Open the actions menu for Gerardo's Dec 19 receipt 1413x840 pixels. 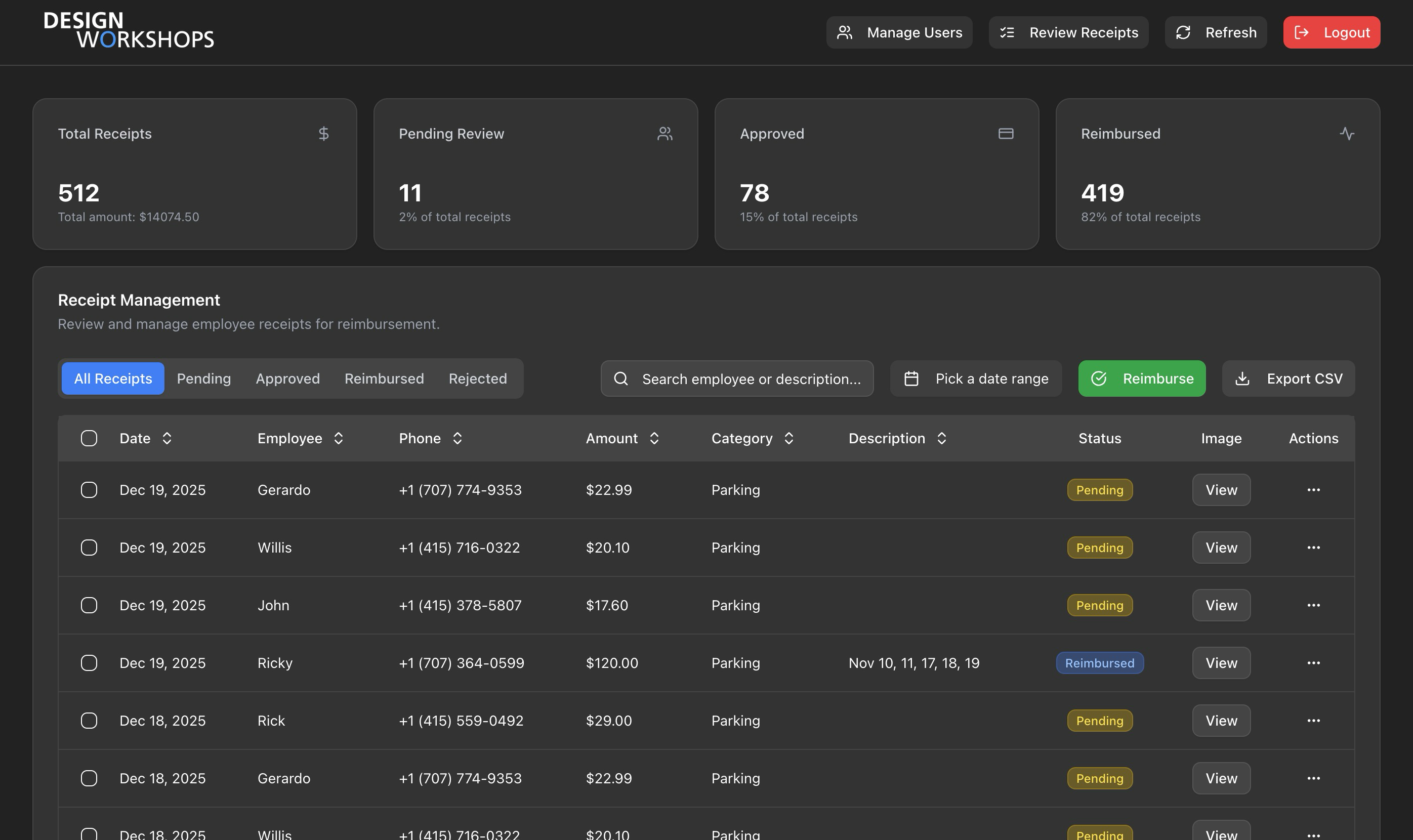tap(1314, 490)
